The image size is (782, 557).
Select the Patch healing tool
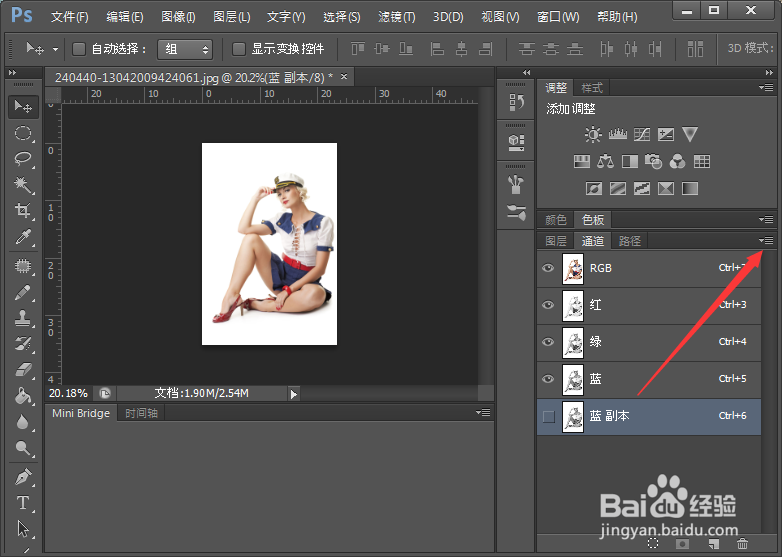pos(23,266)
